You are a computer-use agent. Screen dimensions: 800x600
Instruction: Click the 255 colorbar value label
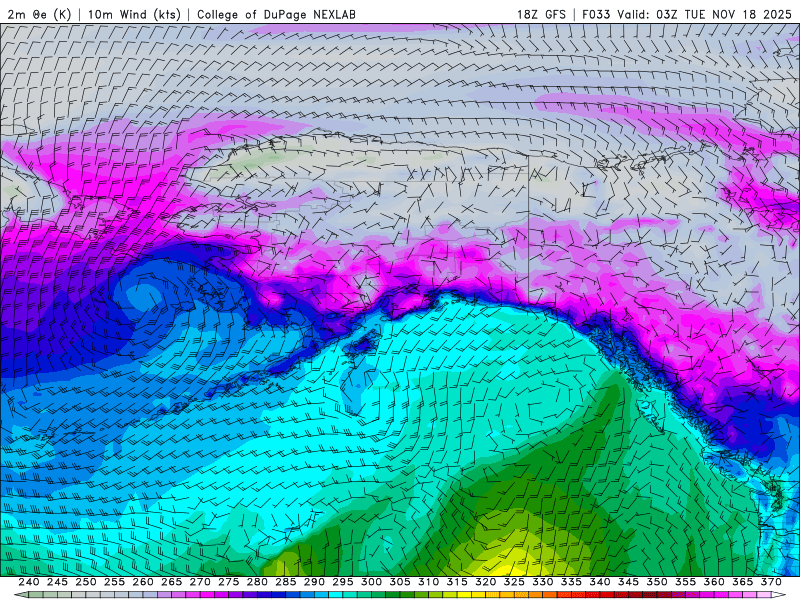(x=114, y=582)
